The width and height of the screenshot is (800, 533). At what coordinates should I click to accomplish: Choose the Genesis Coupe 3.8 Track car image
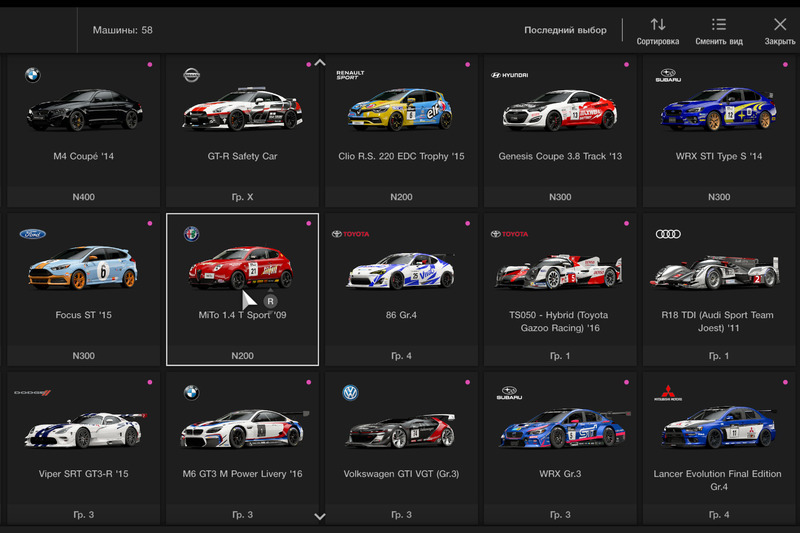tap(560, 110)
